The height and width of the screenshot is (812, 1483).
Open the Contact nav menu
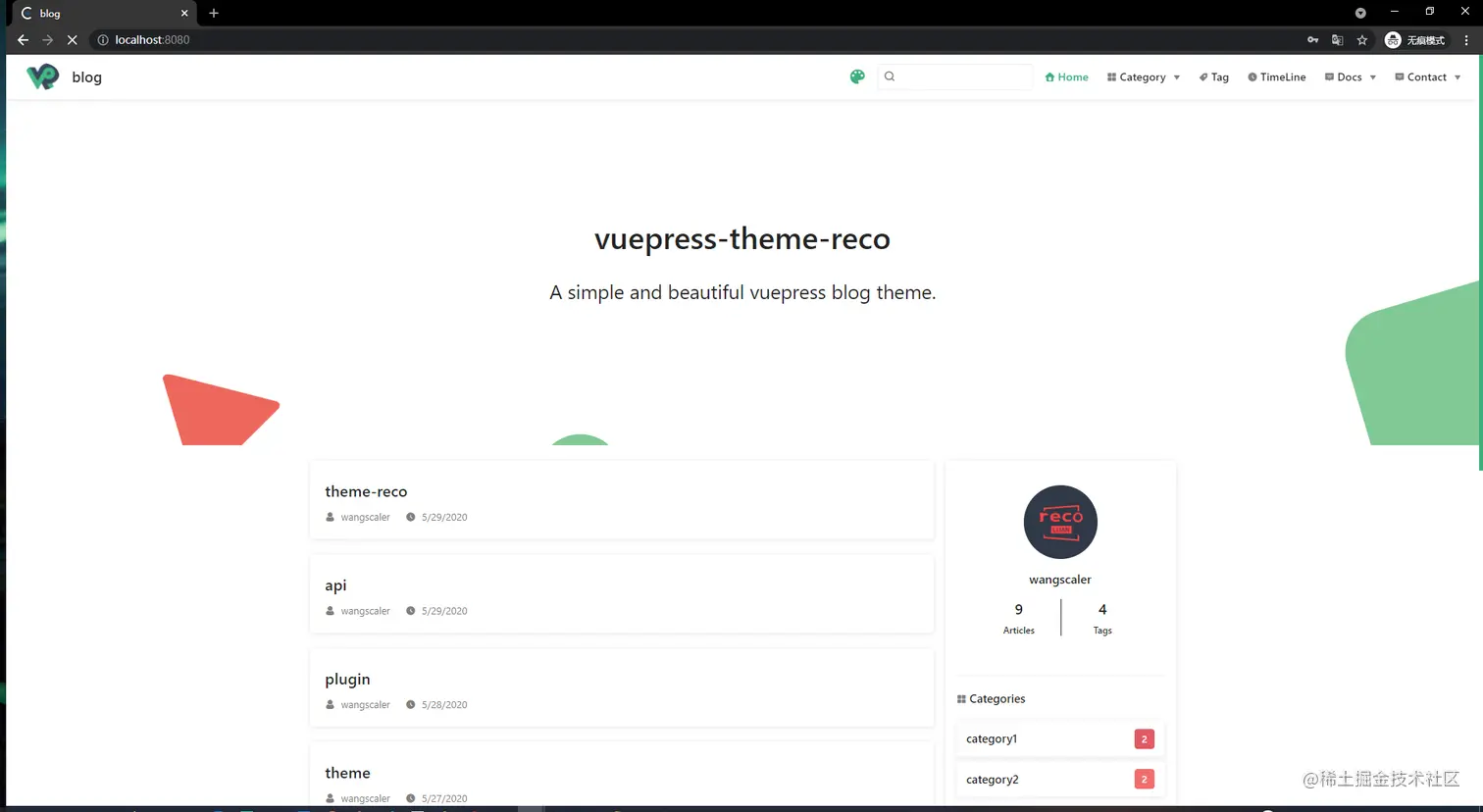[1427, 76]
